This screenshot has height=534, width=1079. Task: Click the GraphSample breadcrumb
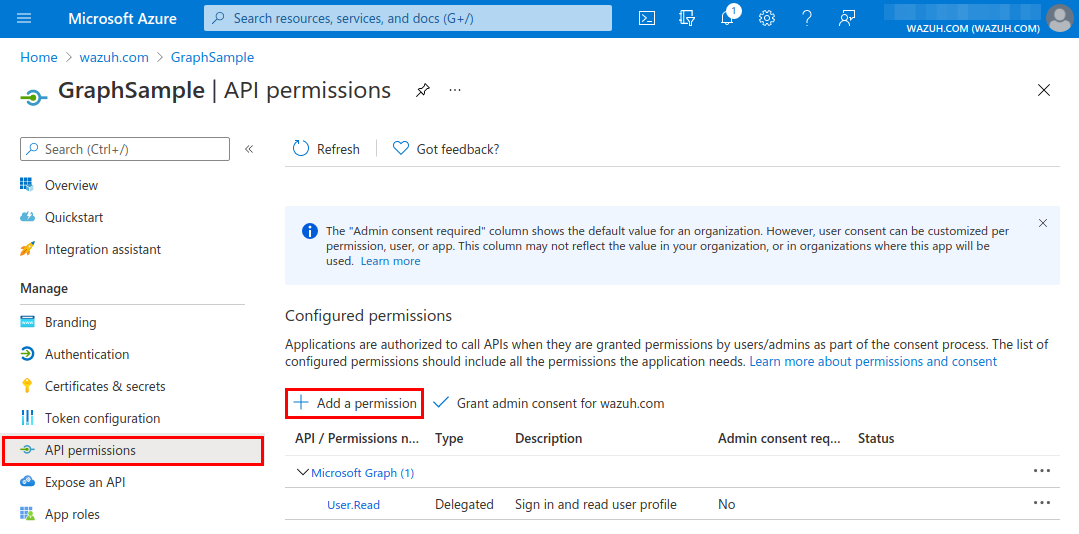213,58
